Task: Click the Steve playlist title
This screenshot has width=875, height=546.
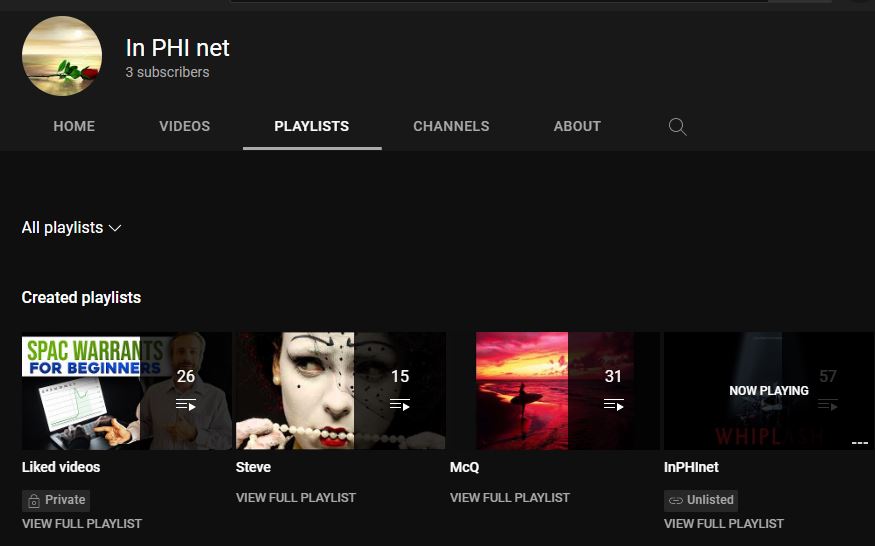Action: pos(253,467)
